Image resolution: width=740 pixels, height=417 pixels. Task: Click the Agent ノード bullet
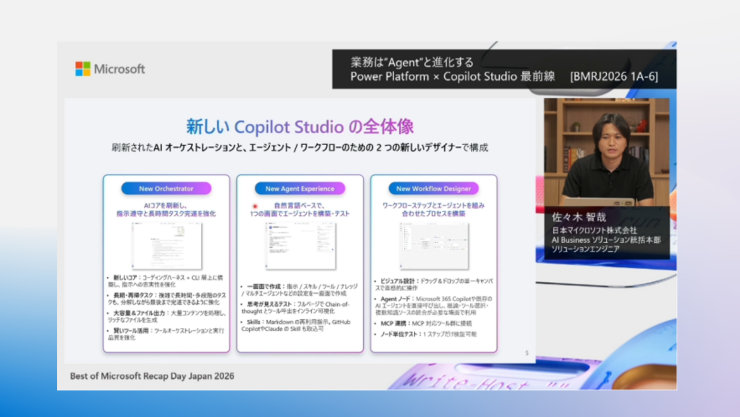[434, 305]
